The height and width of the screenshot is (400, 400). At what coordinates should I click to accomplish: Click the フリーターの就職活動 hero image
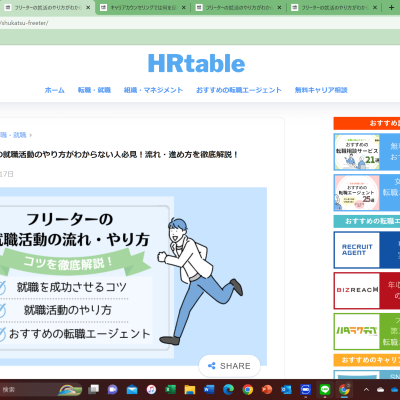[x=133, y=277]
